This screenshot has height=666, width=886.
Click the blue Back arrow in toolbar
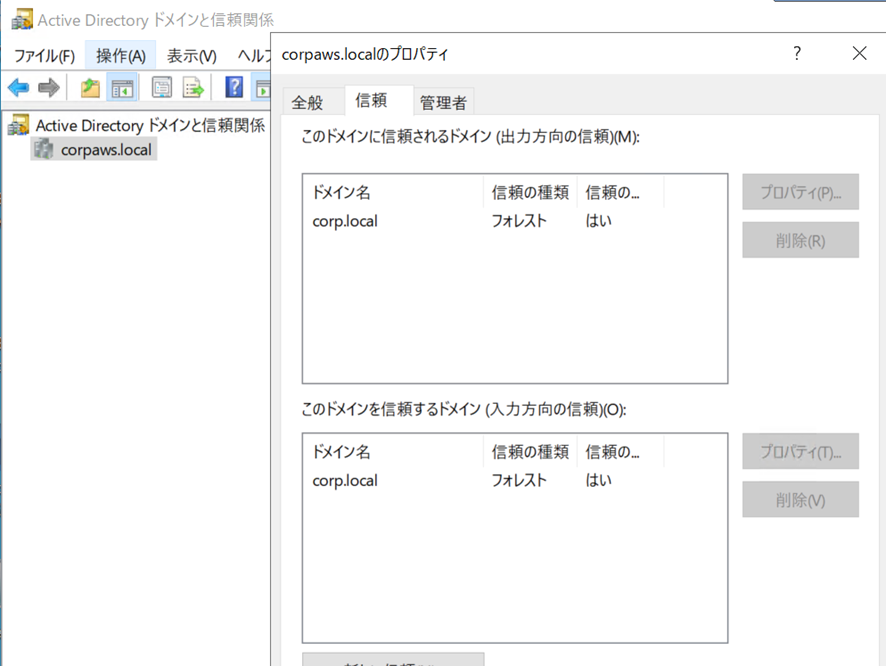pyautogui.click(x=18, y=88)
